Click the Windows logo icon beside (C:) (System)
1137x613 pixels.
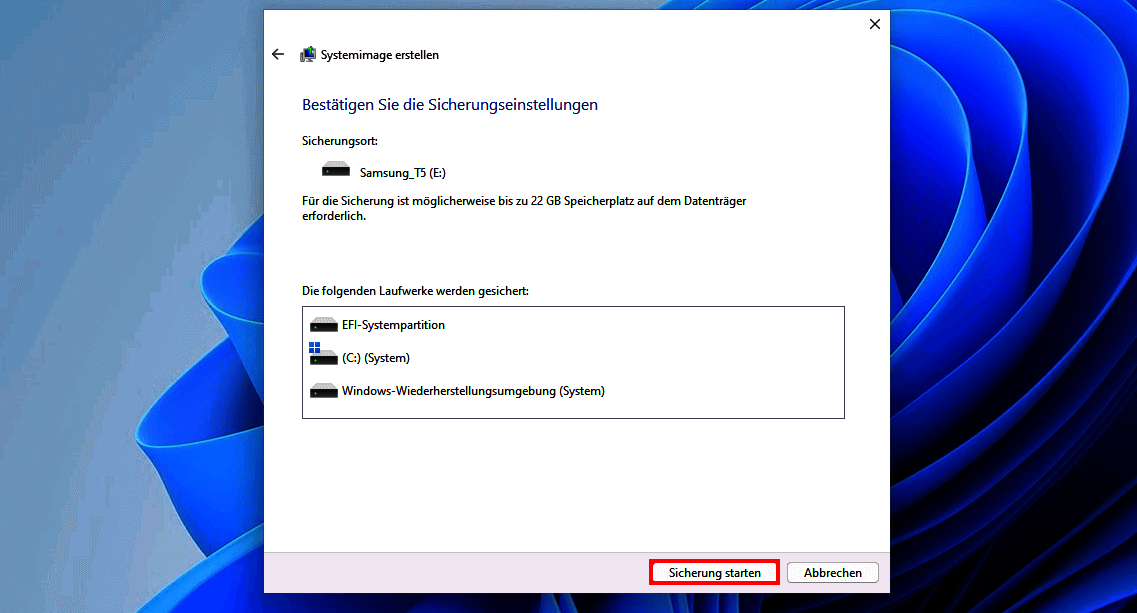314,348
